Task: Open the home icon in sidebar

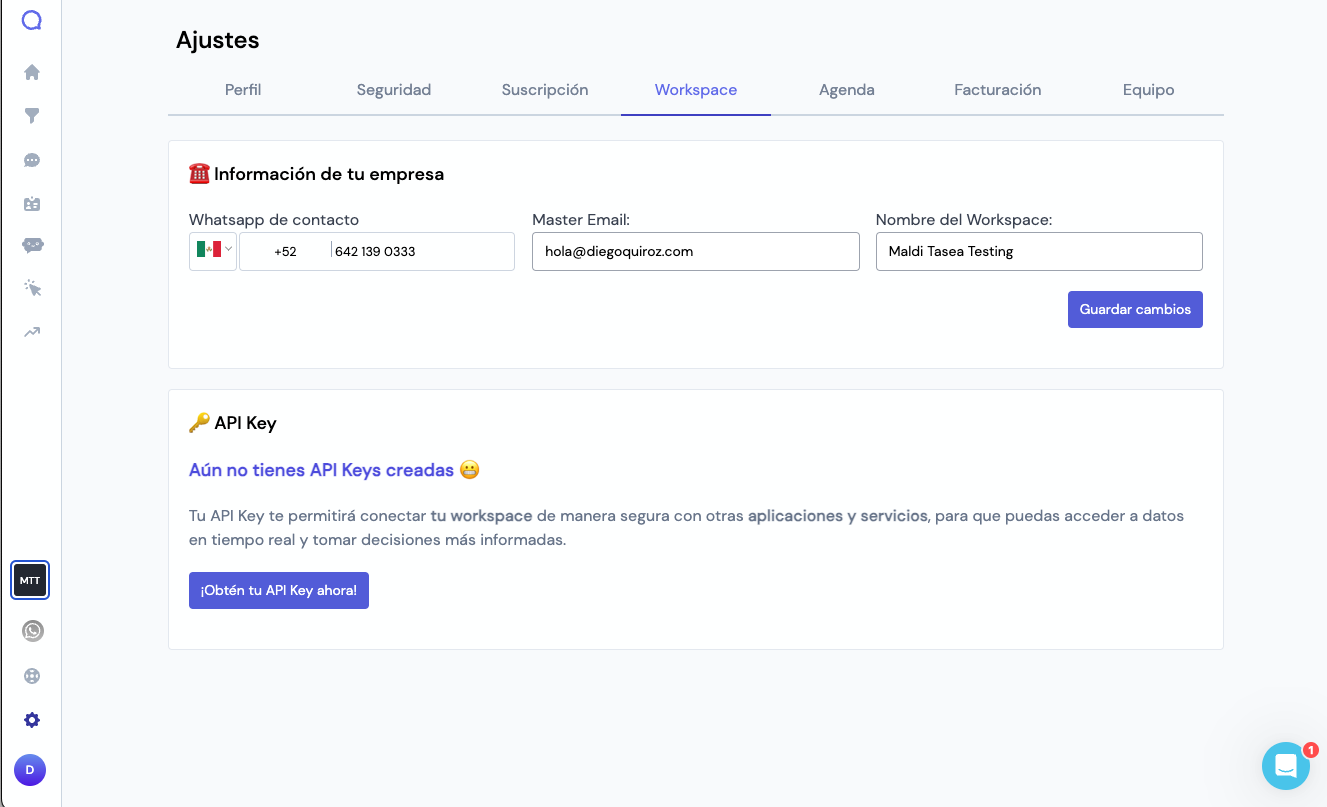Action: (32, 72)
